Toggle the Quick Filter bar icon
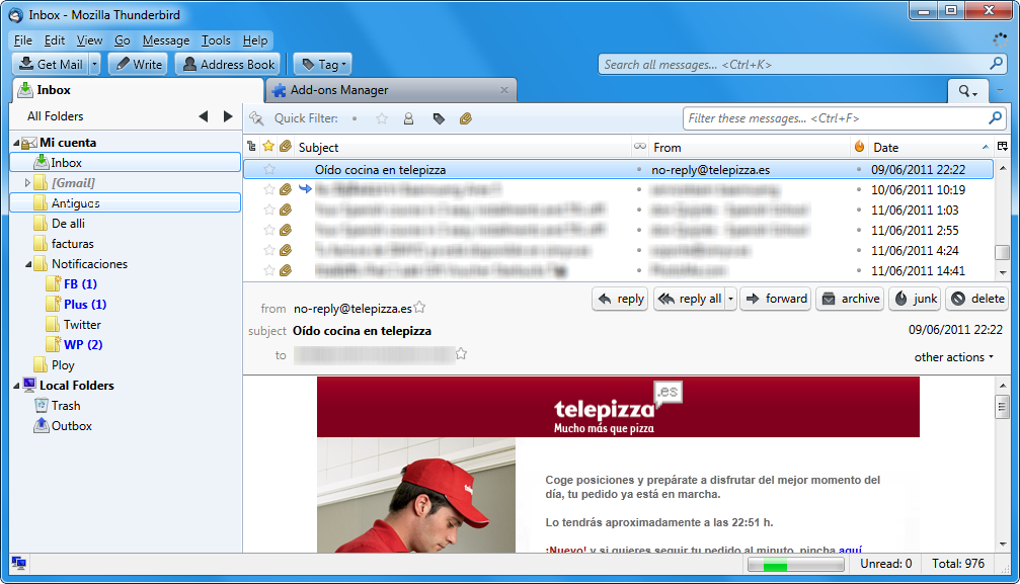1020x584 pixels. click(256, 118)
